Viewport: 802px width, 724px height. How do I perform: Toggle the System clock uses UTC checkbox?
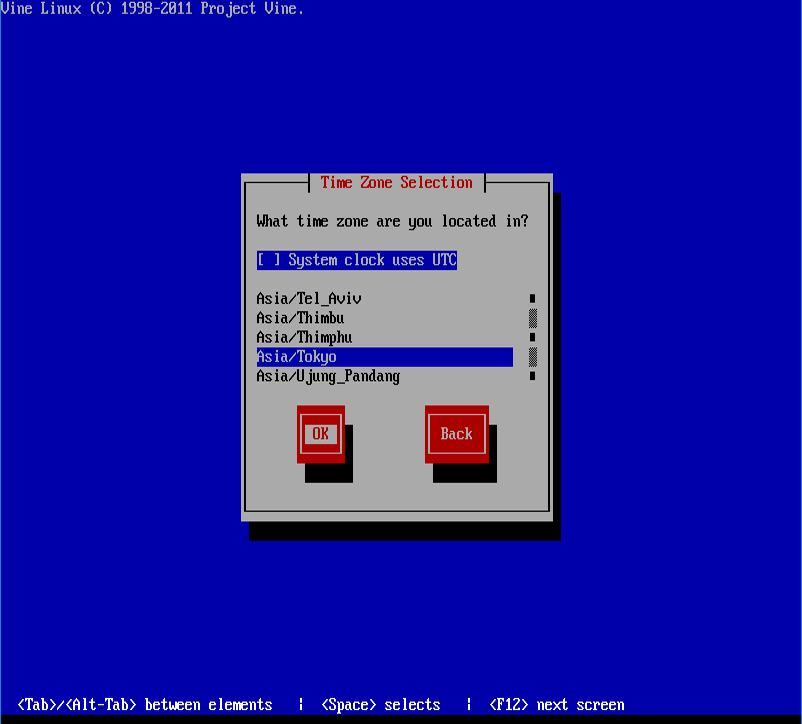pyautogui.click(x=357, y=260)
